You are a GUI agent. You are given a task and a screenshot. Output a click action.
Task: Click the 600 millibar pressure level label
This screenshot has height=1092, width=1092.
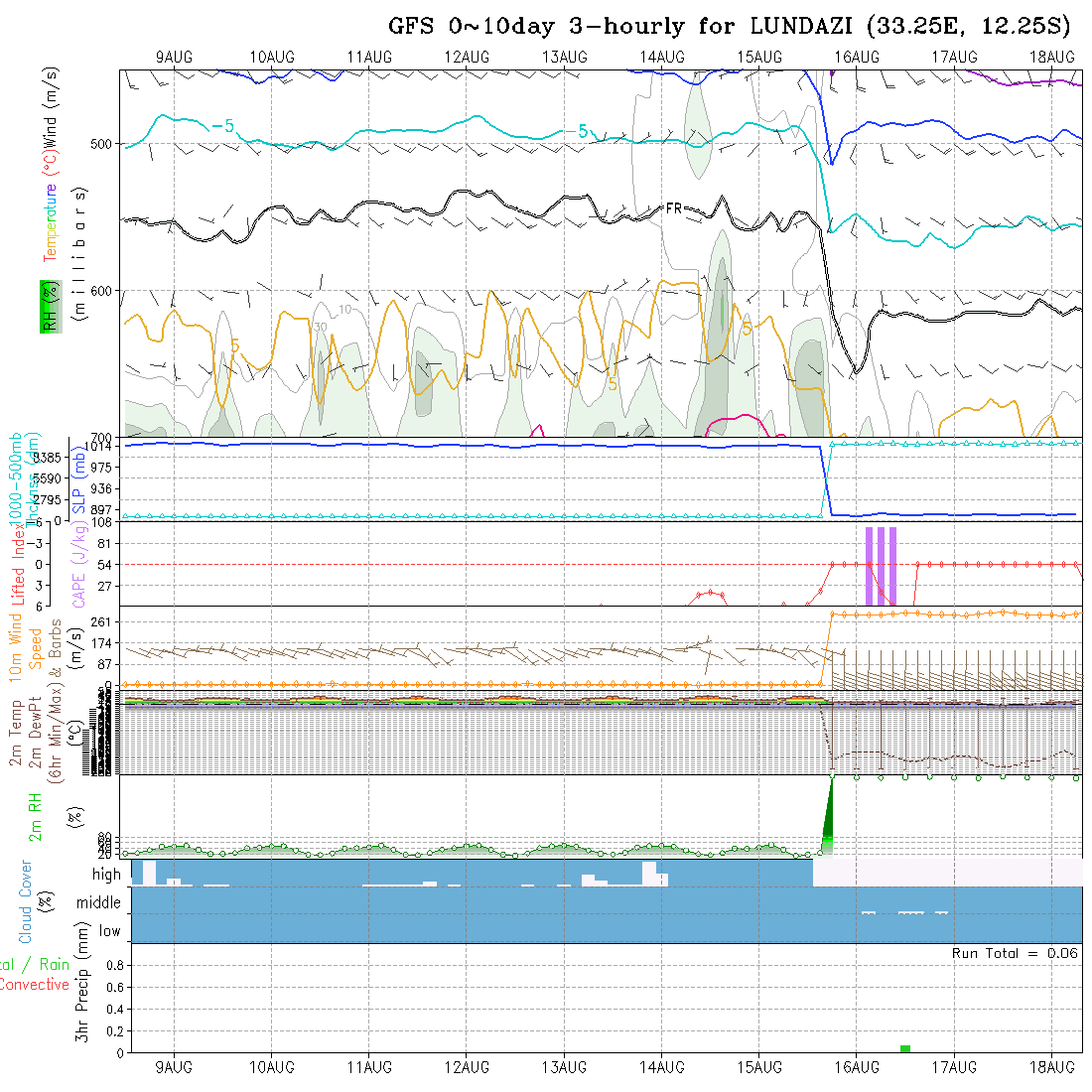[x=101, y=291]
